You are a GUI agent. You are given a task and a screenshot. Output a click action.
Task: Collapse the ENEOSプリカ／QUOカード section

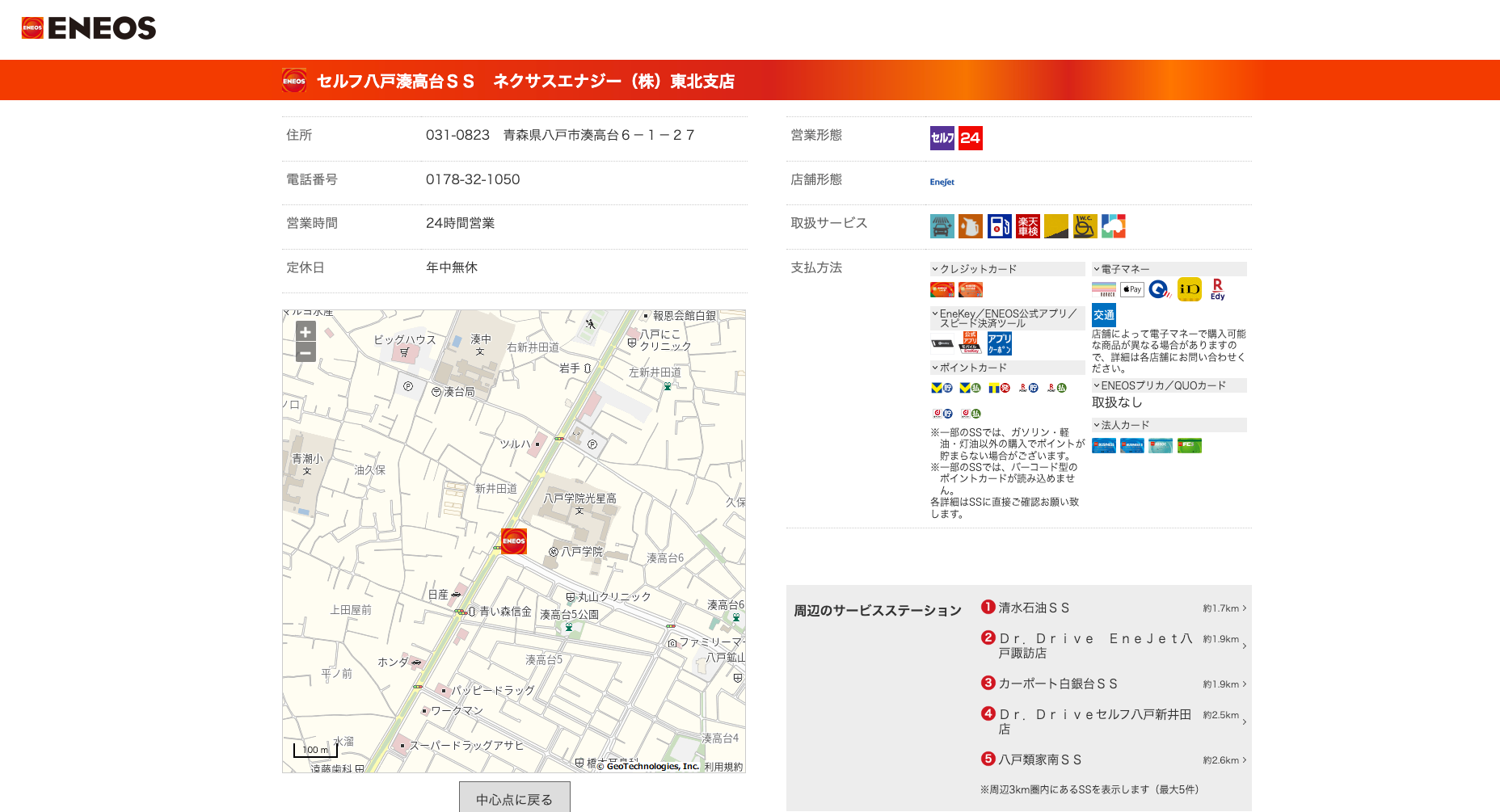(x=1169, y=385)
